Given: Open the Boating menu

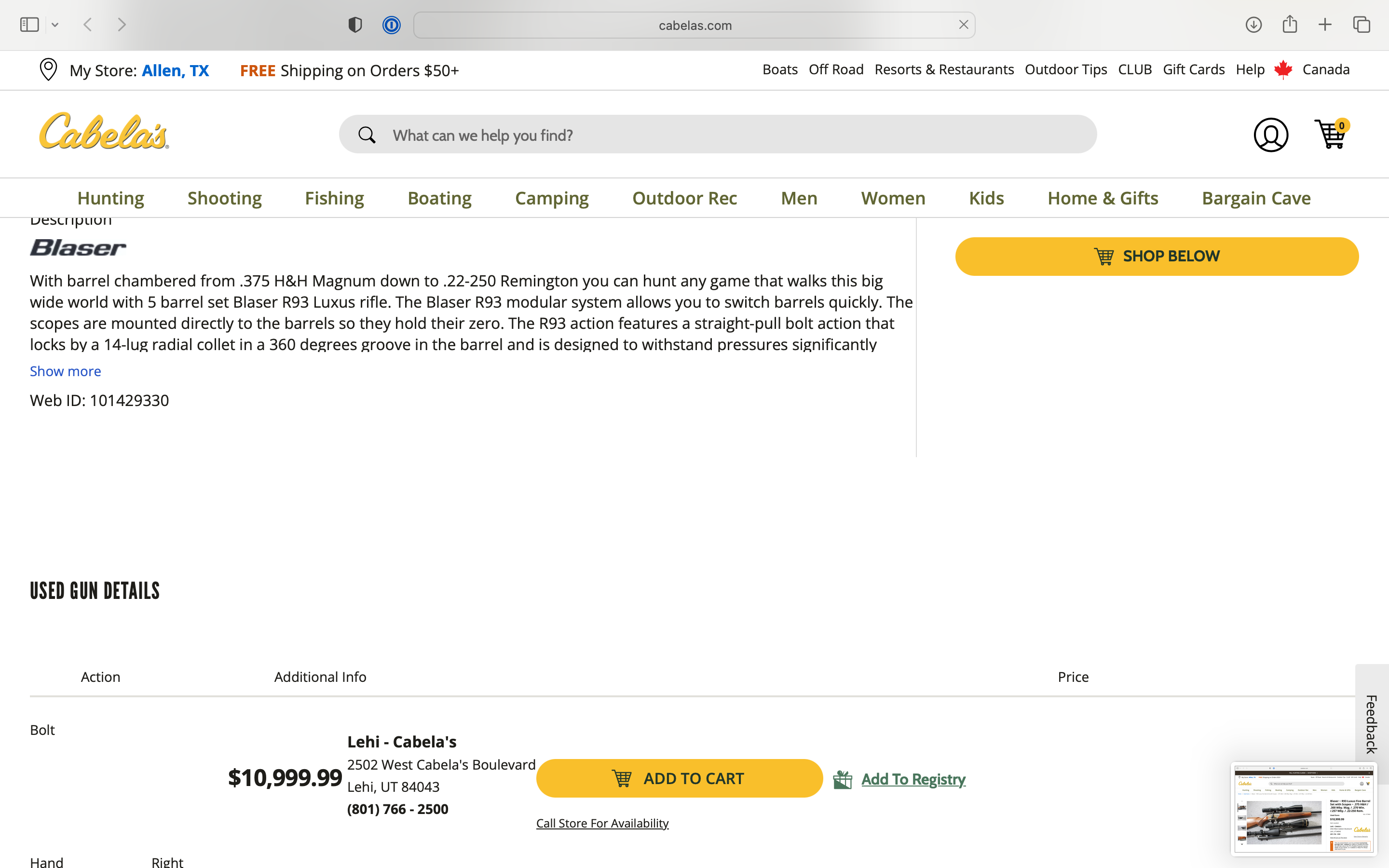Looking at the screenshot, I should (x=440, y=198).
